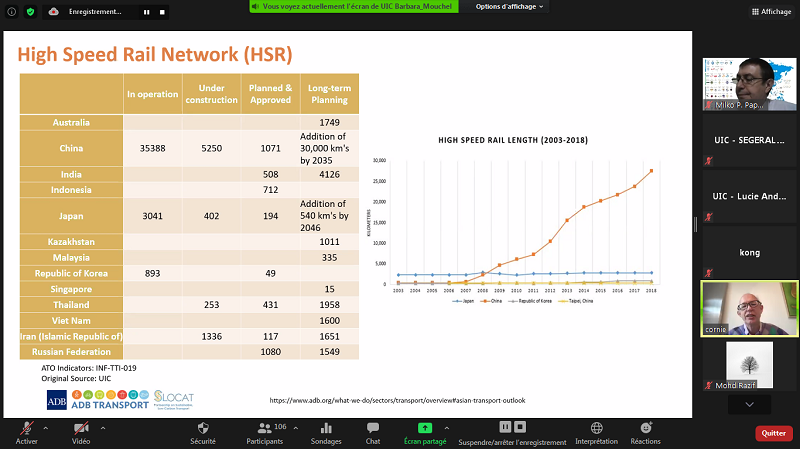This screenshot has width=800, height=449.
Task: Expand the video options arrow beside Vidéo
Action: [104, 427]
